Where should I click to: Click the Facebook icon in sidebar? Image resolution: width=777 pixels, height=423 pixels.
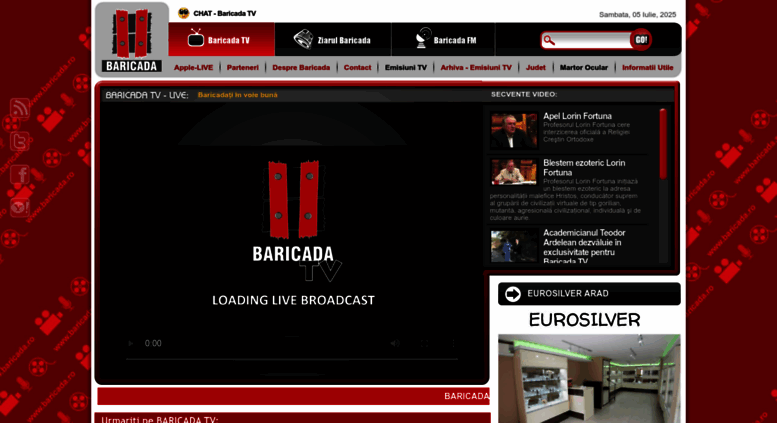(x=20, y=174)
